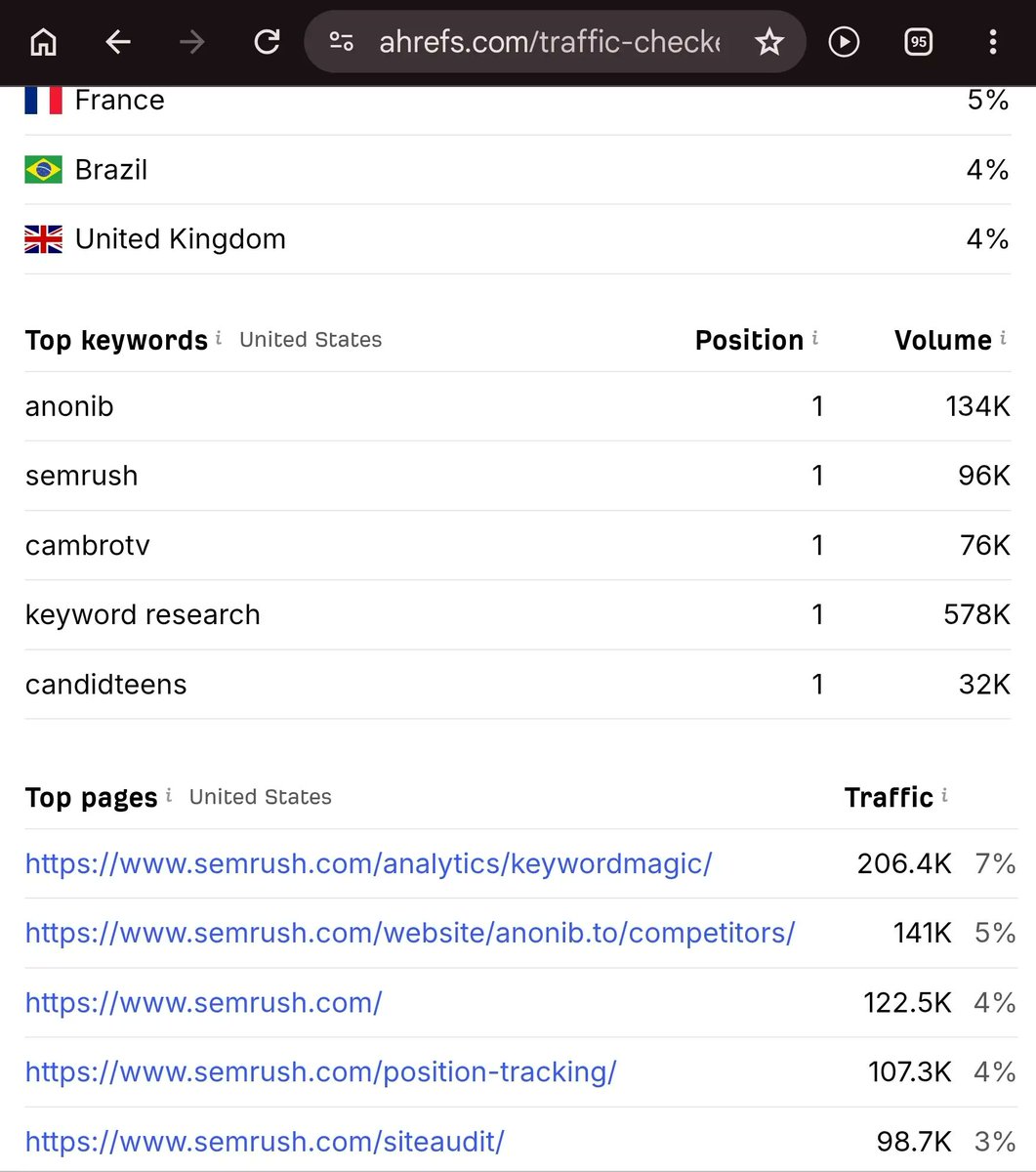Reload the page with refresh icon
The width and height of the screenshot is (1036, 1172).
pos(267,42)
